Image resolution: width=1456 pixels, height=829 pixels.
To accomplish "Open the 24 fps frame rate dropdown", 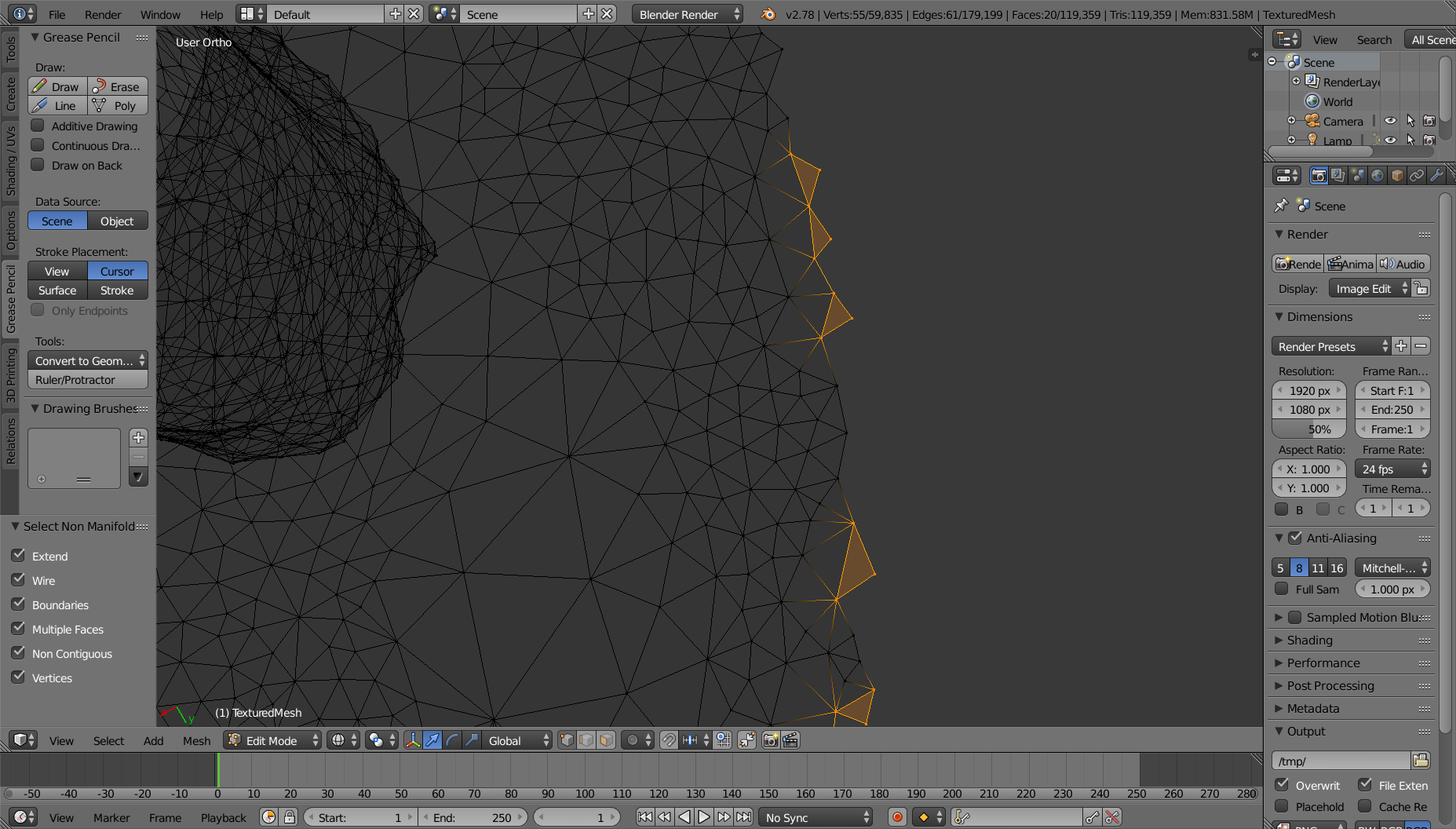I will point(1392,469).
